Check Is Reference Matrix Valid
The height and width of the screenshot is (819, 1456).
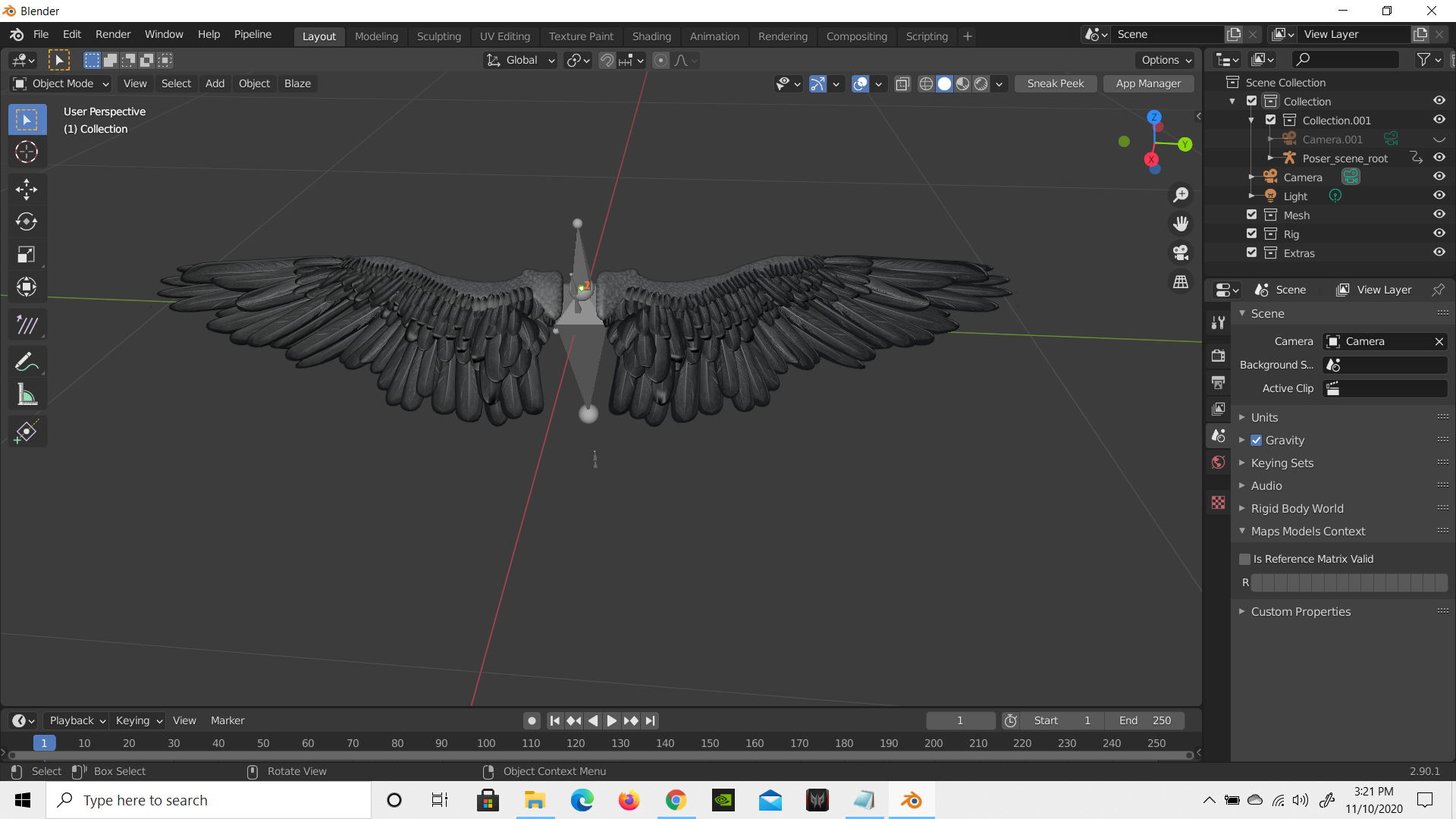point(1244,559)
